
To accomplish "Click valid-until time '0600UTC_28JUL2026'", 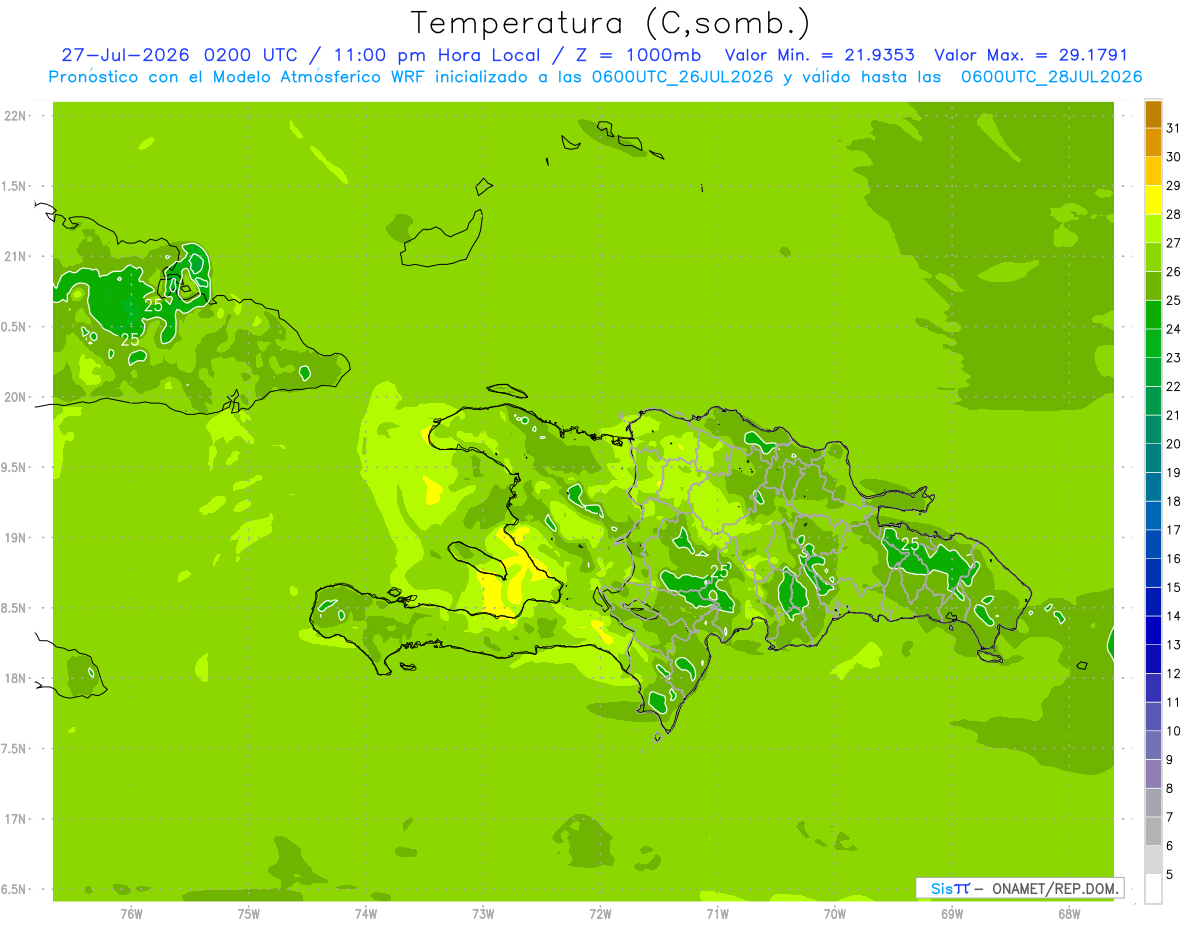I will coord(1050,77).
